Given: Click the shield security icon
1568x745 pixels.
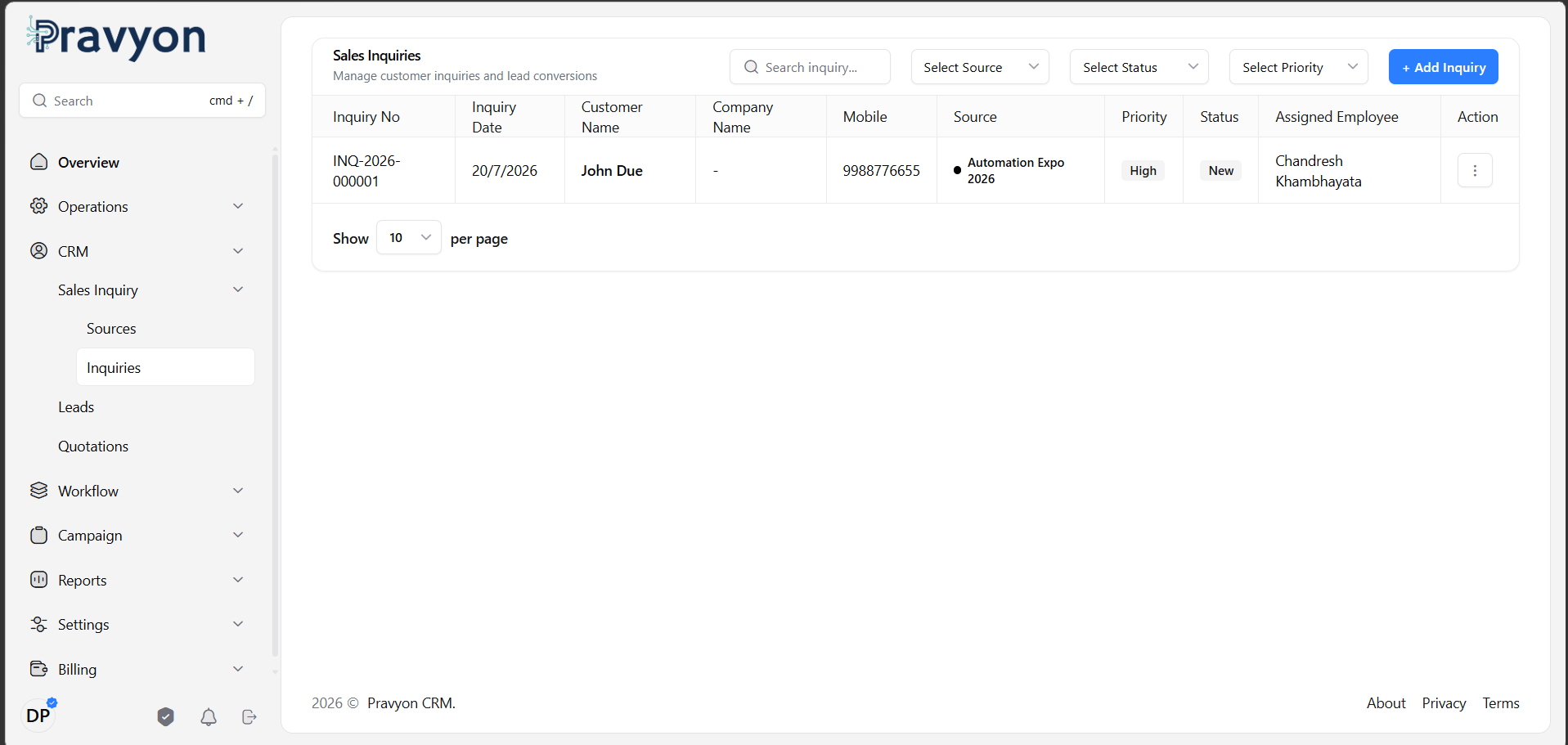Looking at the screenshot, I should coord(166,717).
